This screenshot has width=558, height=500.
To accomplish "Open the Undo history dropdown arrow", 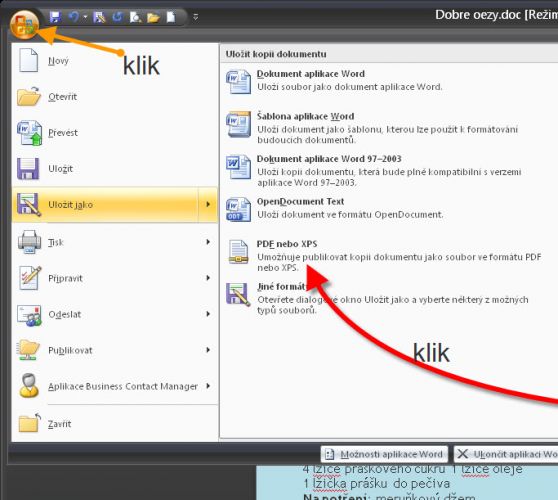I will point(85,17).
